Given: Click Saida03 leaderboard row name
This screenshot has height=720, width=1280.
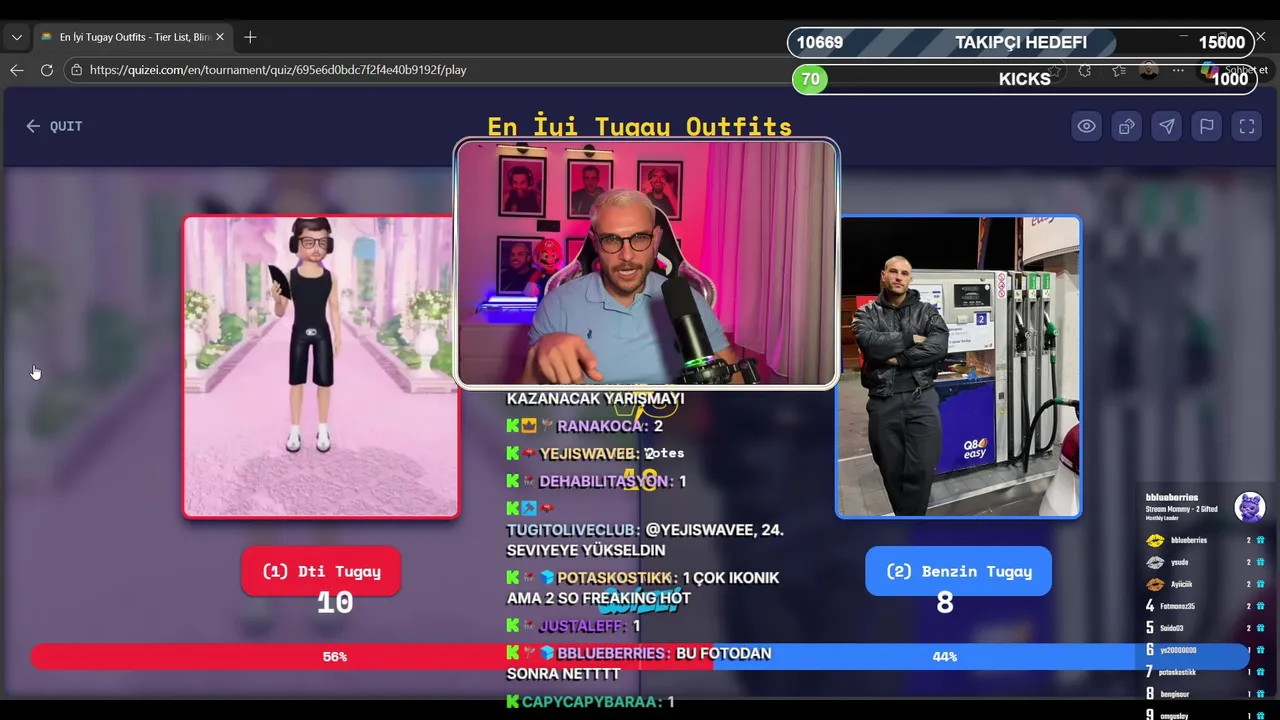Looking at the screenshot, I should [x=1171, y=628].
